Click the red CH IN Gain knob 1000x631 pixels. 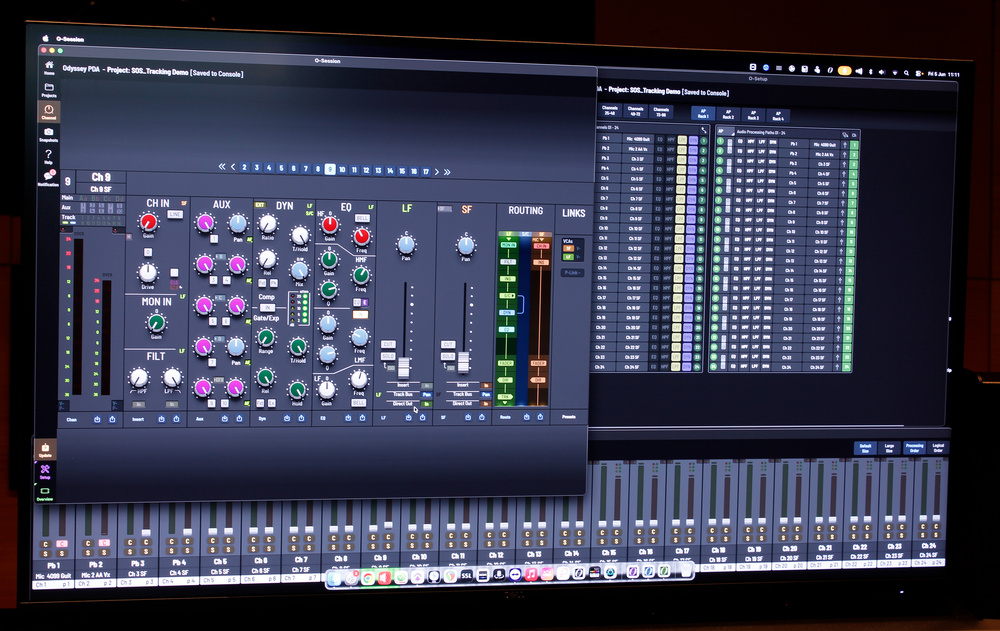[149, 222]
